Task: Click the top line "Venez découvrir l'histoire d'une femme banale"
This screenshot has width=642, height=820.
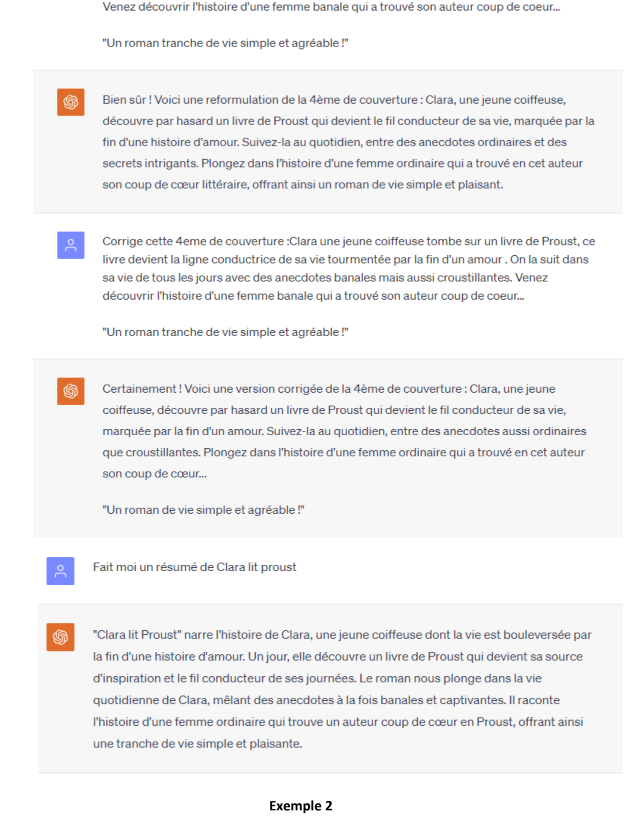Action: pos(331,7)
